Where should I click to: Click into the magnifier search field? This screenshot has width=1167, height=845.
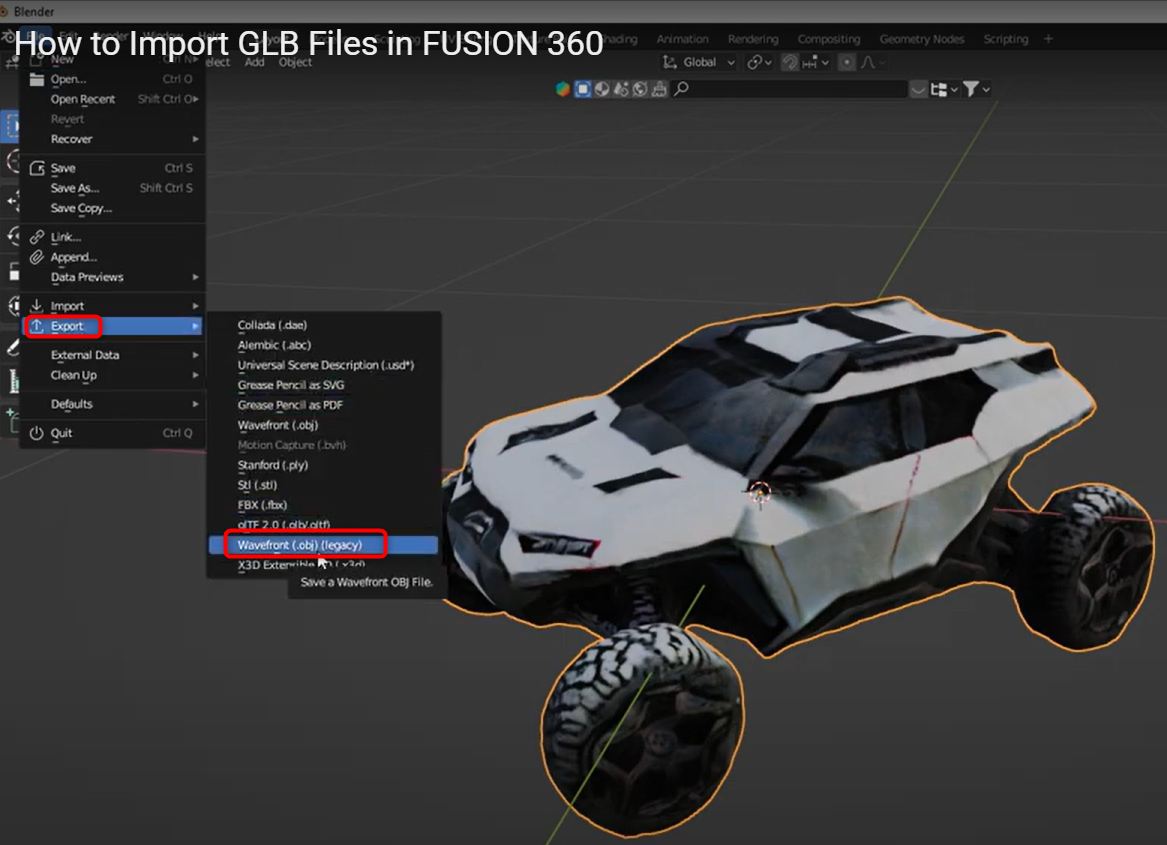coord(788,89)
